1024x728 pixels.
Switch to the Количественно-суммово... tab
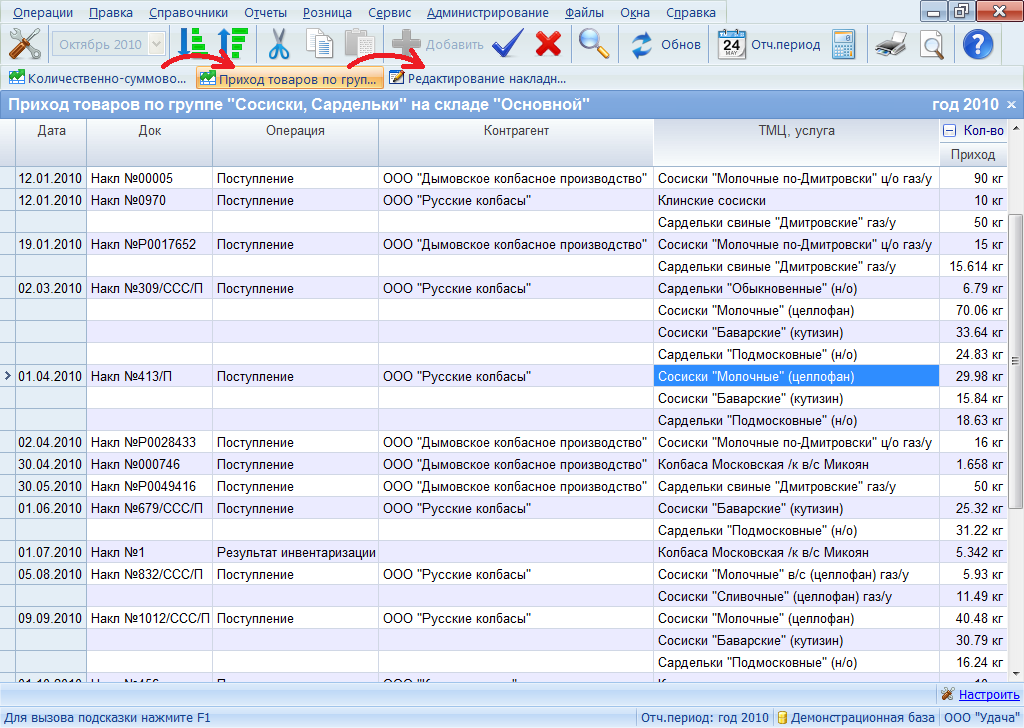pyautogui.click(x=98, y=77)
